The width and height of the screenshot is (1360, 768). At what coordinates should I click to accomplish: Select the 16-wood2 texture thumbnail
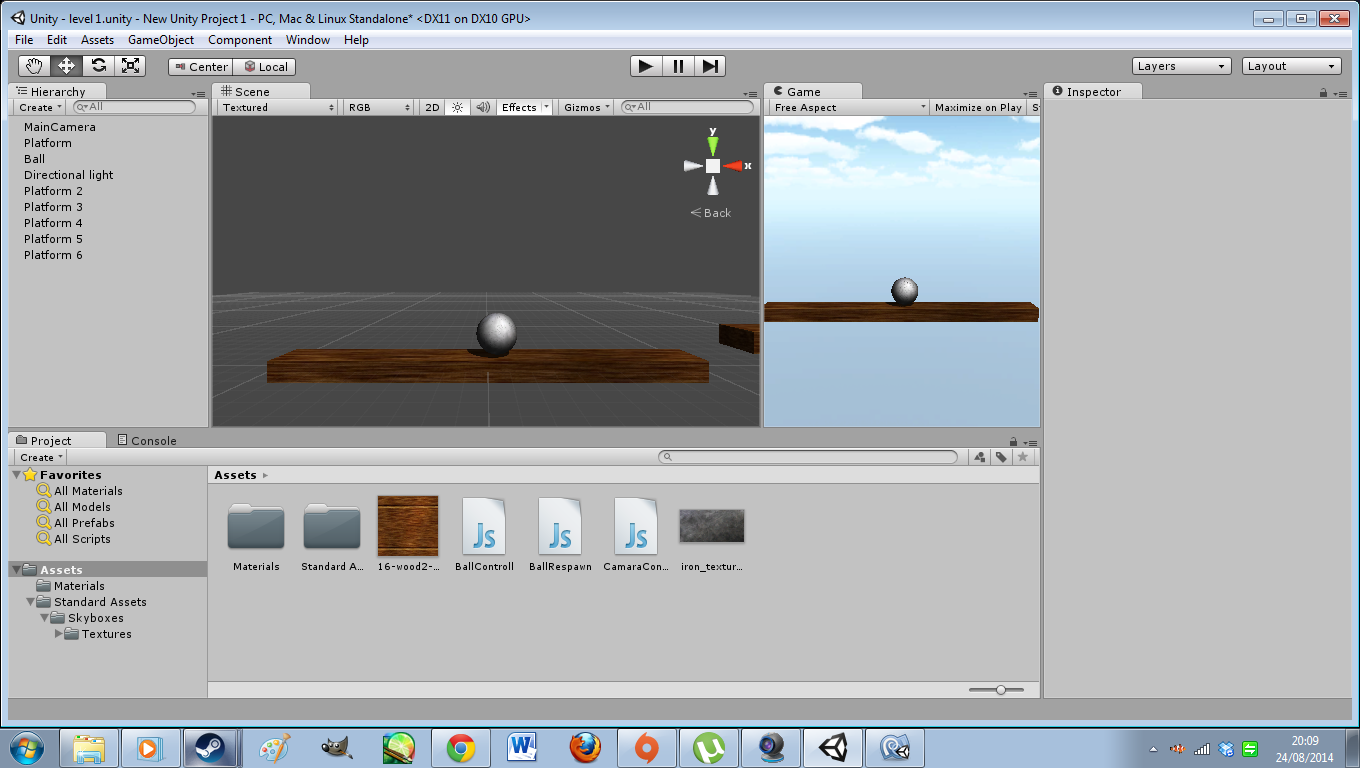click(x=408, y=526)
